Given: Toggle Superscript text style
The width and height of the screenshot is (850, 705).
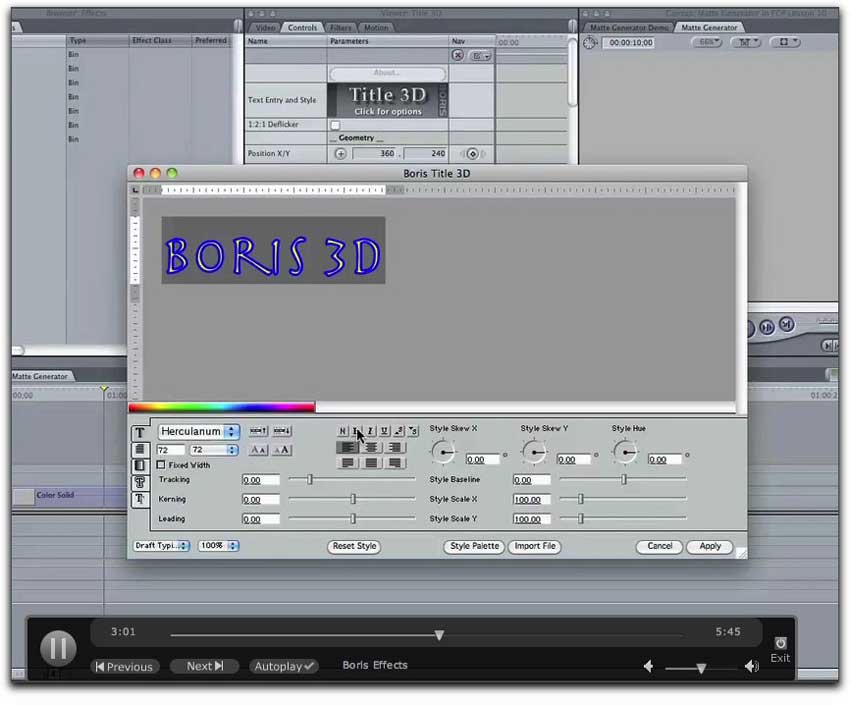Looking at the screenshot, I should click(398, 431).
